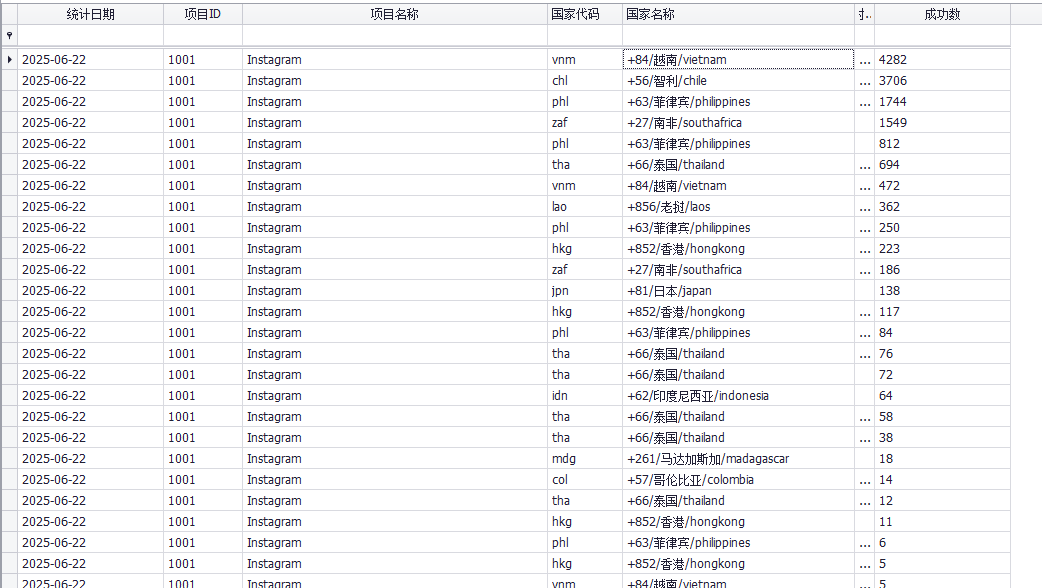Select the 1549 success count cell
This screenshot has height=588, width=1042.
point(942,122)
